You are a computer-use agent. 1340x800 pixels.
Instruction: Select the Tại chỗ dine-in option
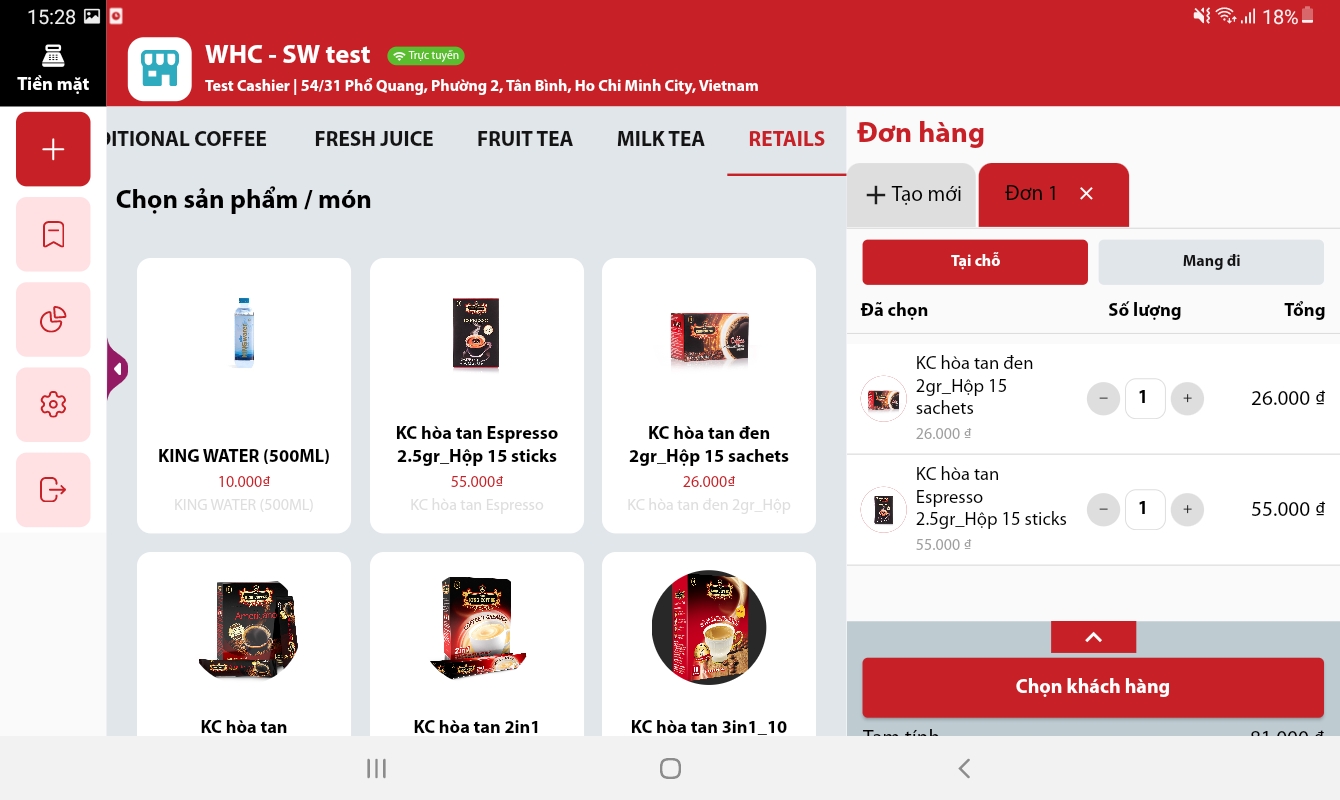point(975,262)
